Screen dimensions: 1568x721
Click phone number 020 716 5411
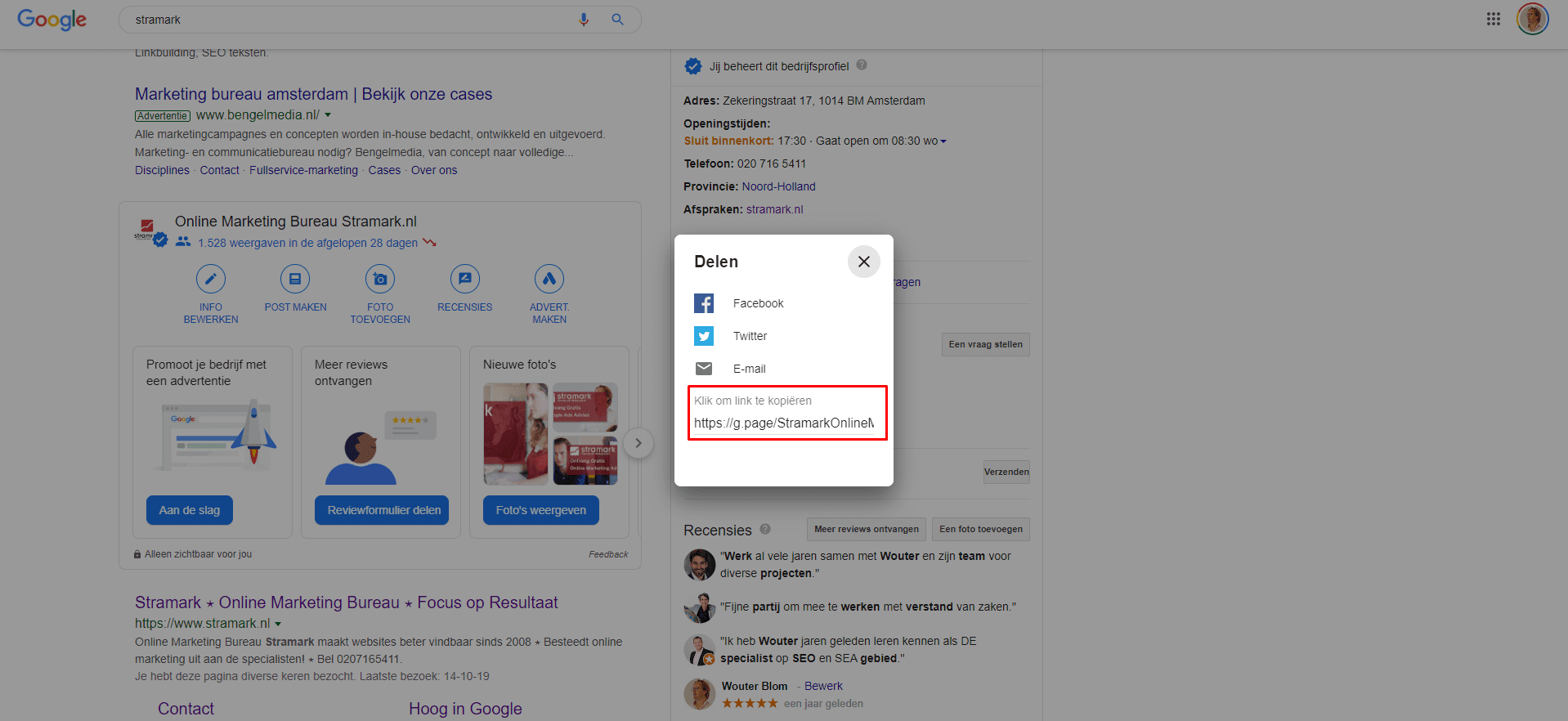(x=772, y=163)
